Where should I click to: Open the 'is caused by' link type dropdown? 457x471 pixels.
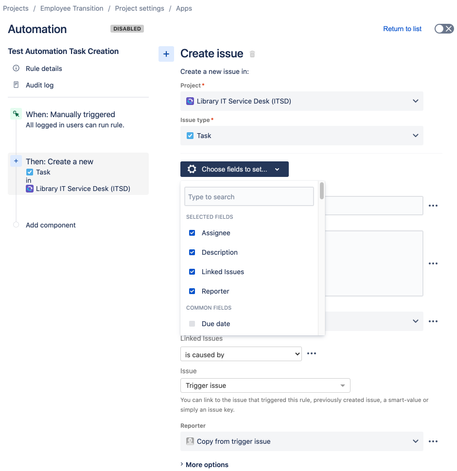241,354
